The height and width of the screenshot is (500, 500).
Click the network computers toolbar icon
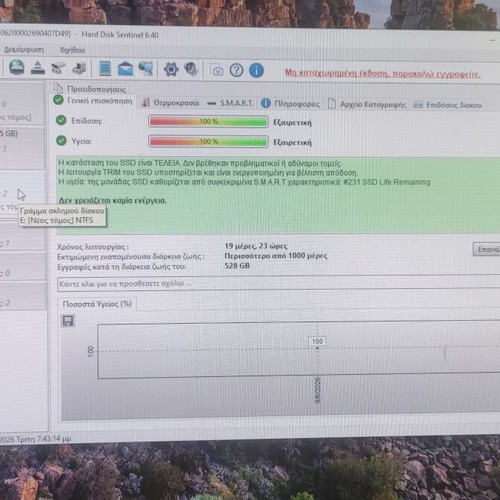point(146,69)
